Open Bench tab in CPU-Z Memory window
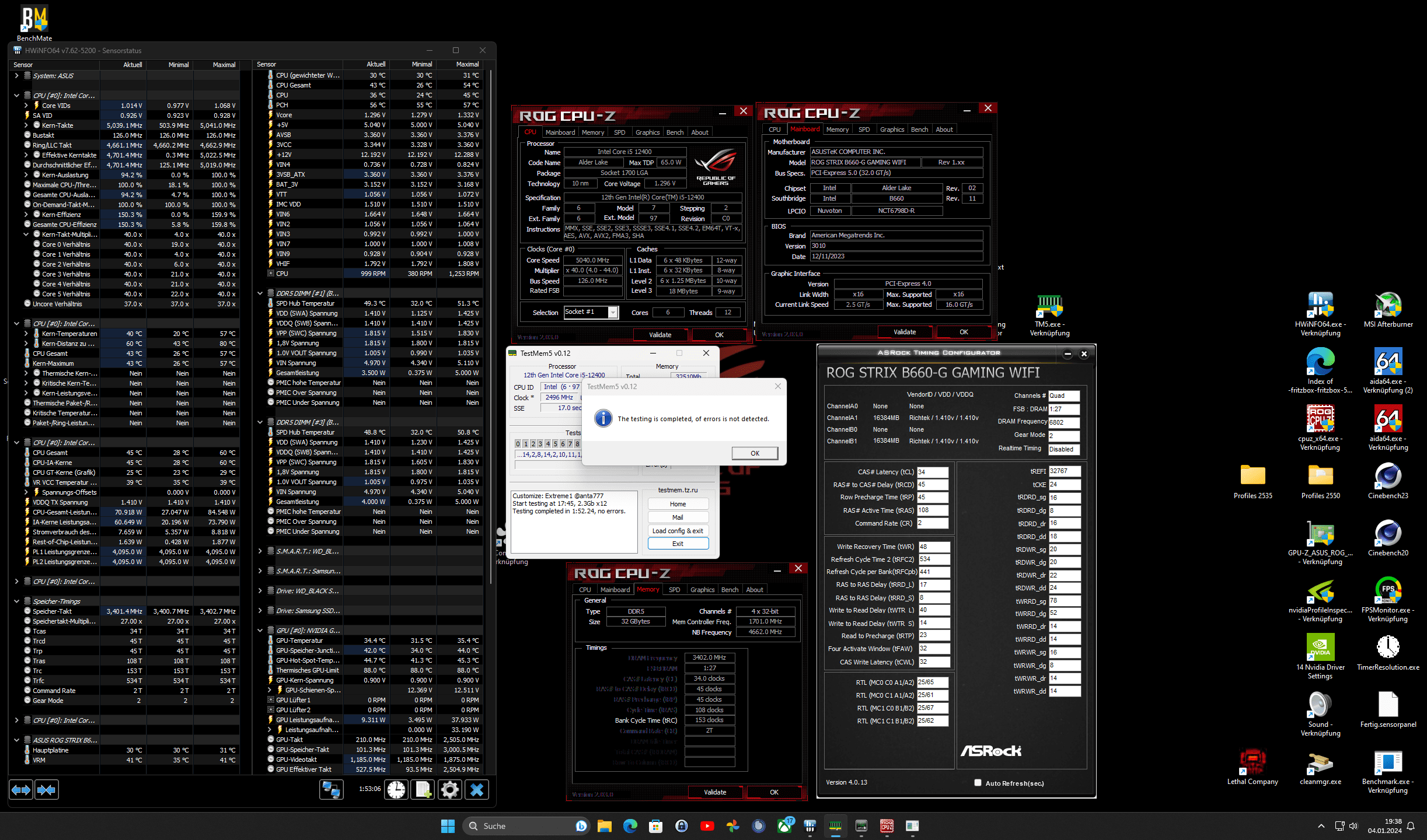This screenshot has width=1427, height=840. 730,590
